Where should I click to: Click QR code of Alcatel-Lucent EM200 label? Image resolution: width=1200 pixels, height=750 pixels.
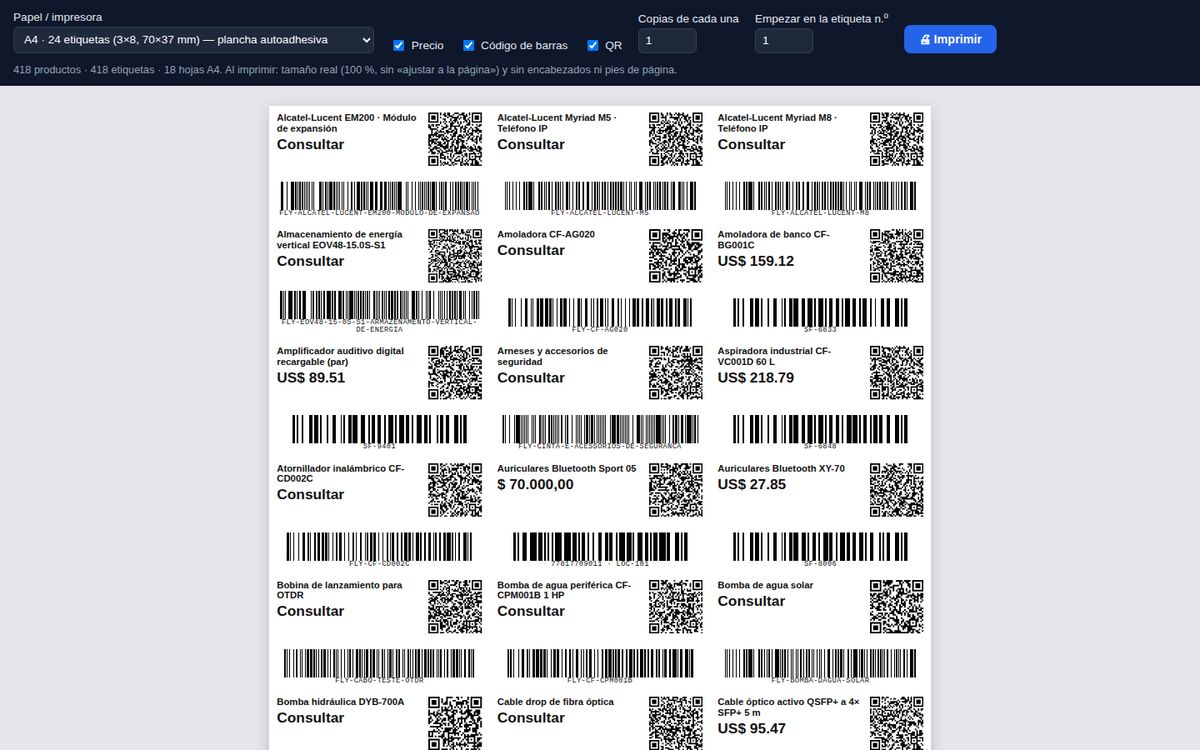pyautogui.click(x=455, y=139)
